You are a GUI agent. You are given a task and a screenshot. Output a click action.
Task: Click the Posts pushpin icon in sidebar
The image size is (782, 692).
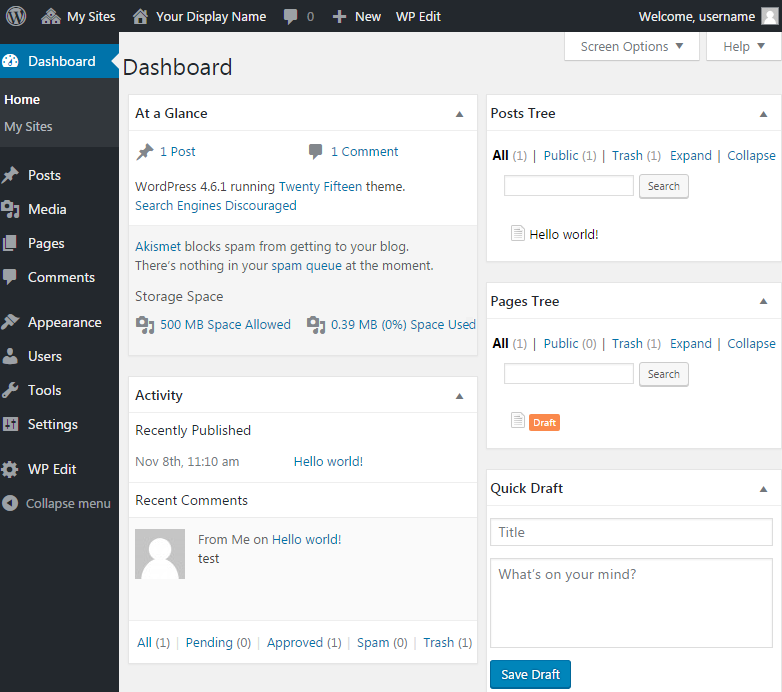(x=10, y=175)
